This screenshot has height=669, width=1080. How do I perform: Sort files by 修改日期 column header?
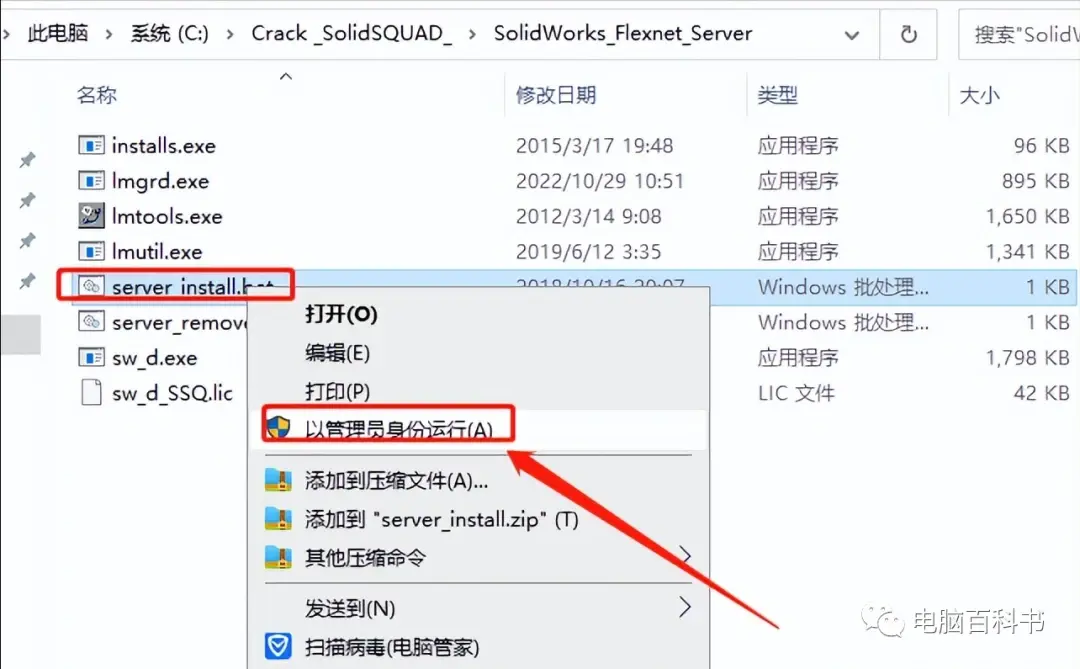pyautogui.click(x=556, y=95)
